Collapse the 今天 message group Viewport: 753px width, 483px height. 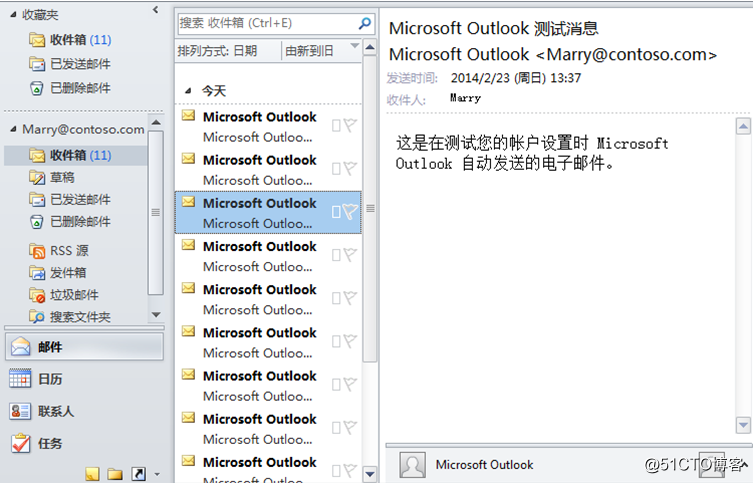[188, 91]
